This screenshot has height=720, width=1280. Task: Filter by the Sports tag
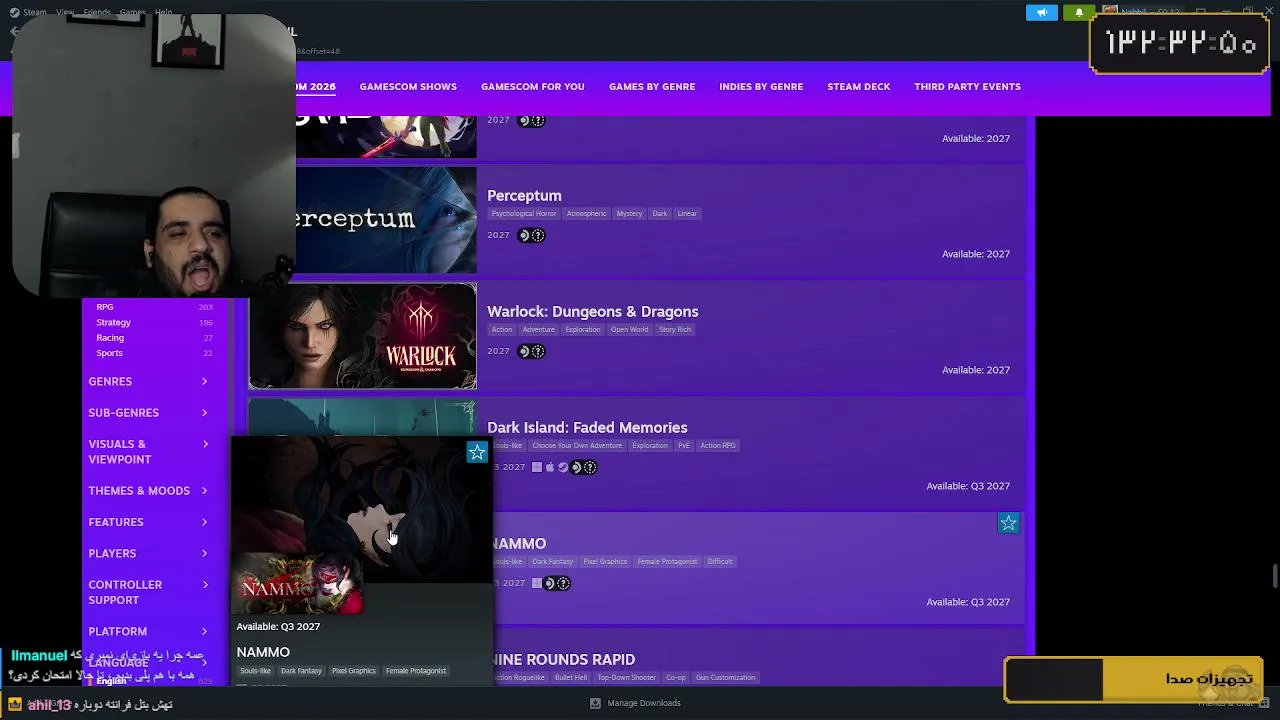click(x=109, y=353)
